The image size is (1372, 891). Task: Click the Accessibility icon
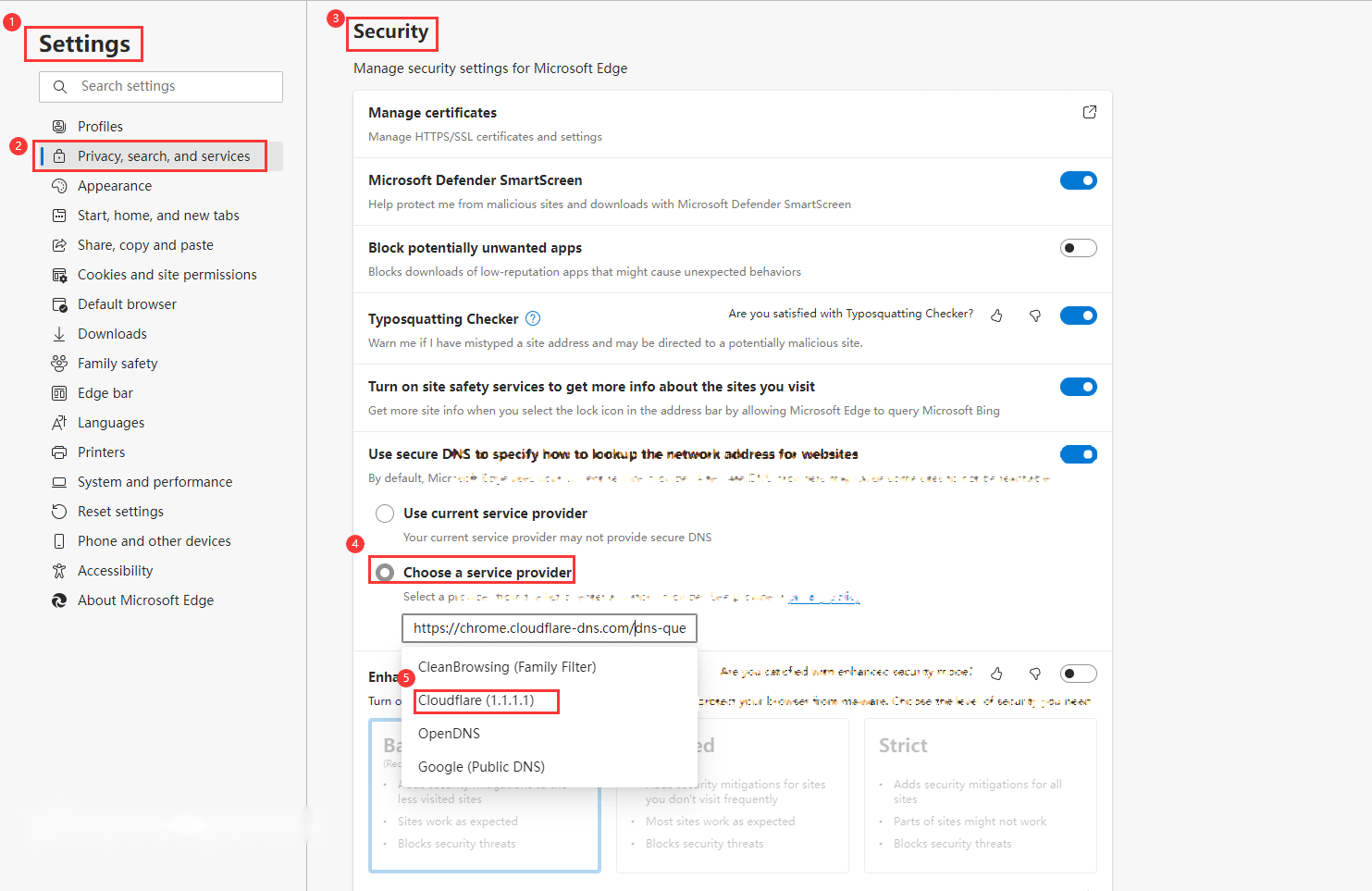coord(59,571)
